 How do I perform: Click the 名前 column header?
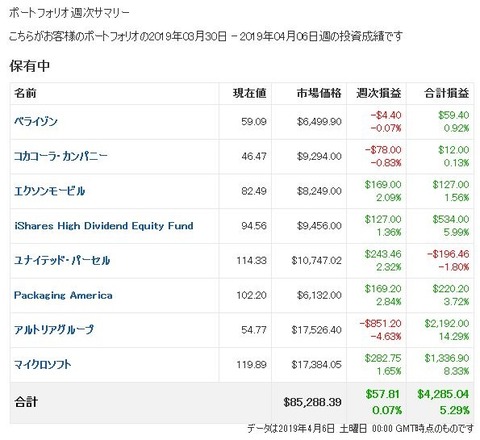25,93
